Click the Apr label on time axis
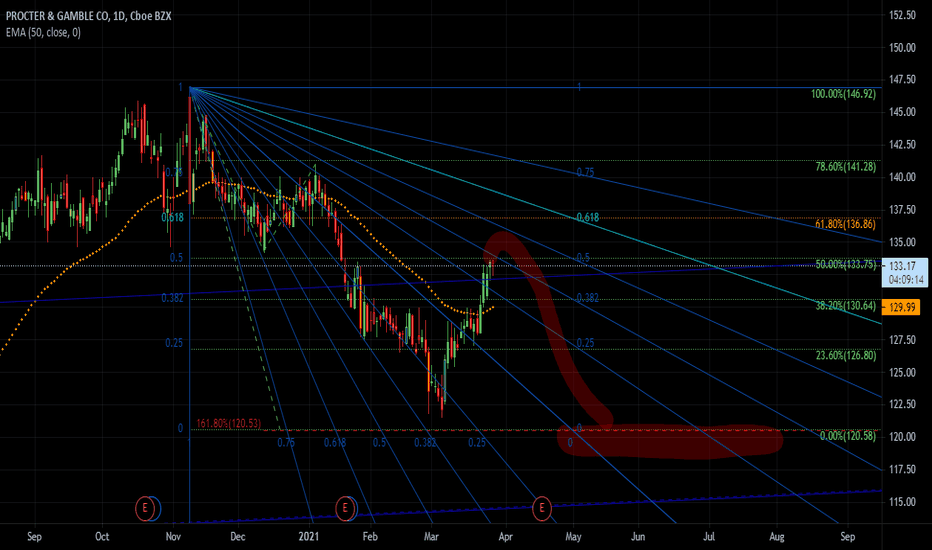 (505, 536)
